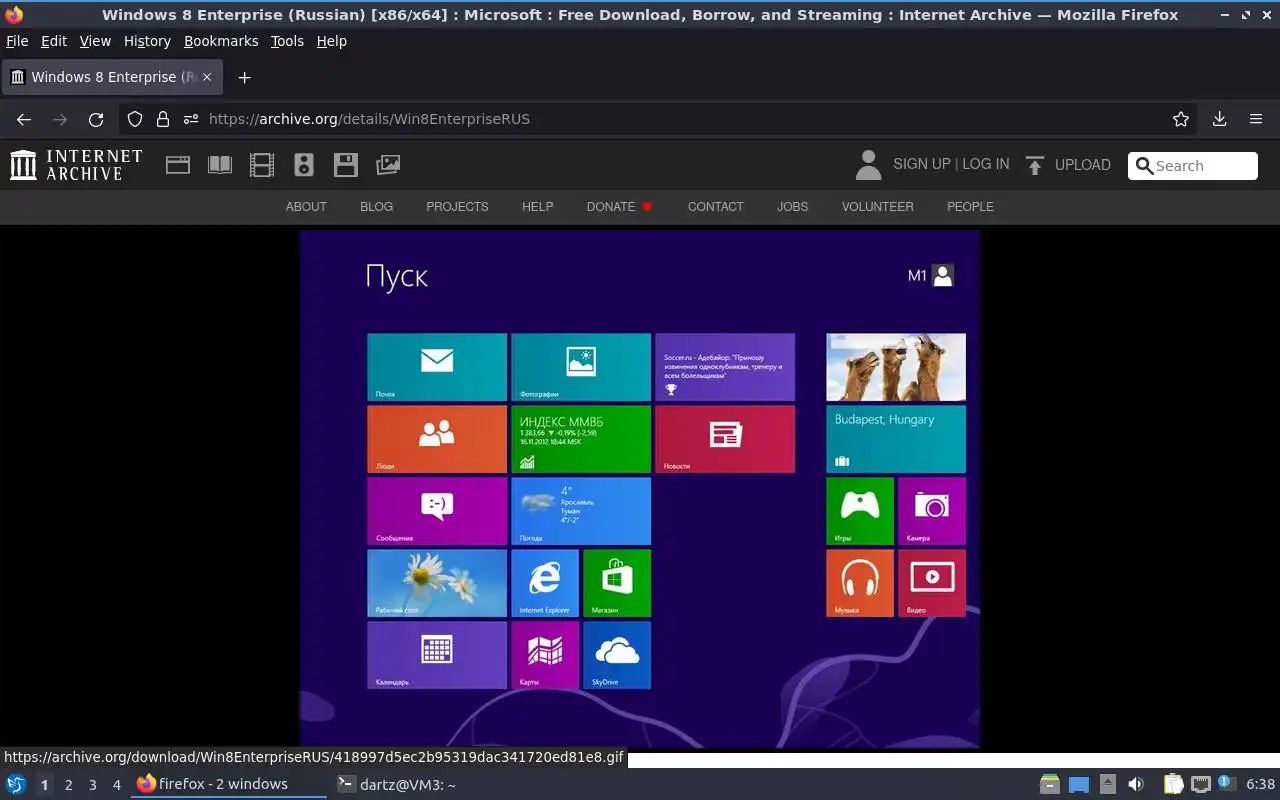Open the File menu
The width and height of the screenshot is (1280, 800).
17,41
